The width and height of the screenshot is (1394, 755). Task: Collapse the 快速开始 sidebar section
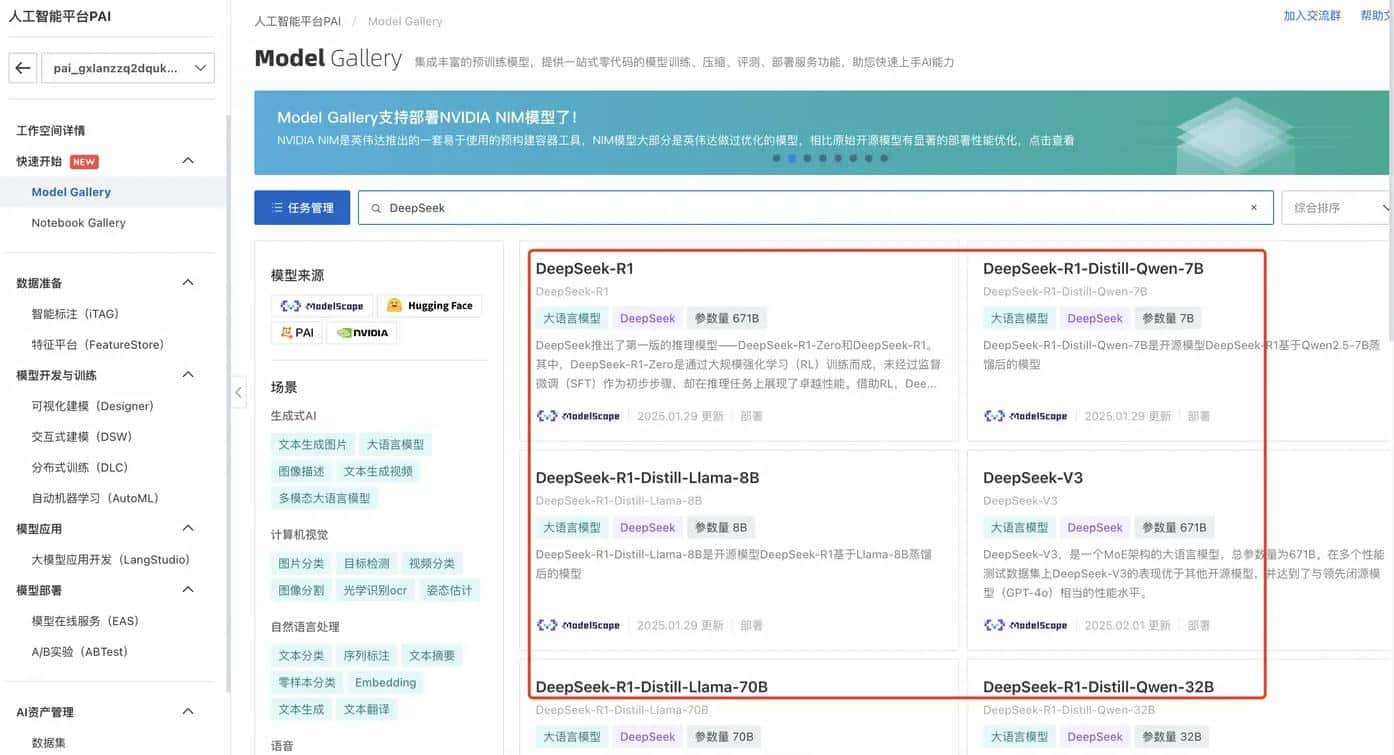(x=188, y=161)
